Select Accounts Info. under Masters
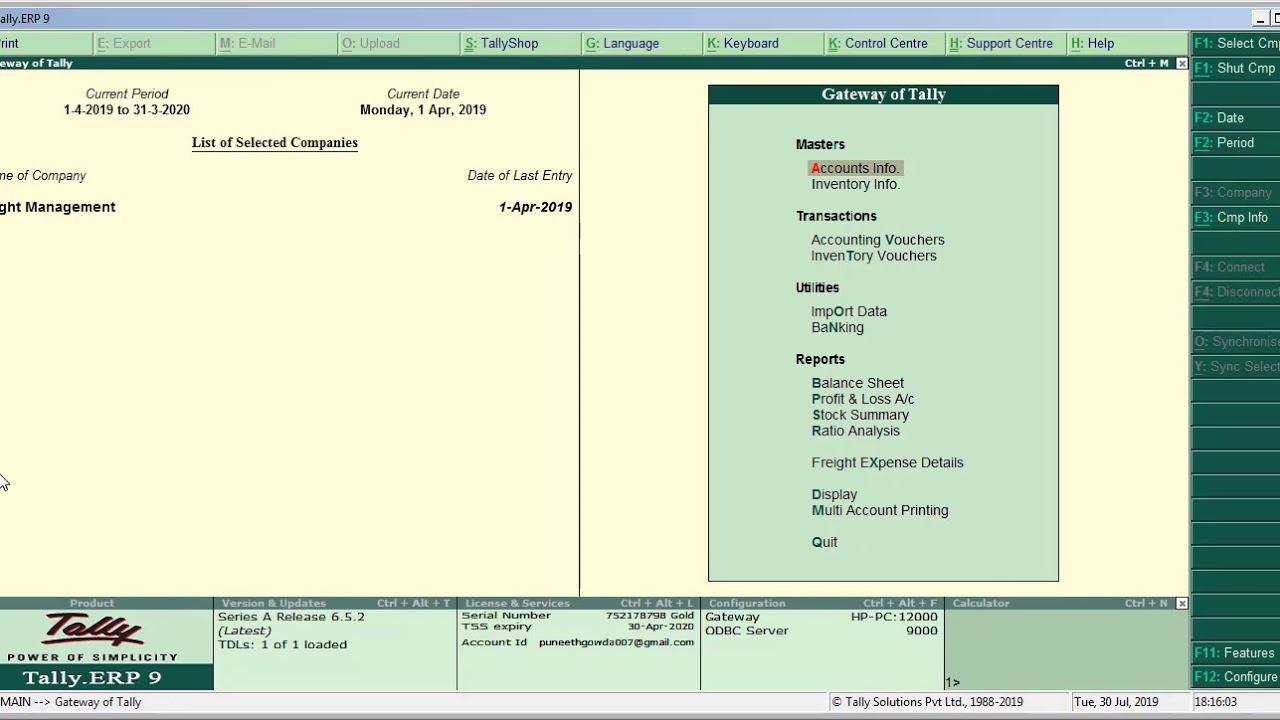The width and height of the screenshot is (1280, 720). click(x=855, y=168)
